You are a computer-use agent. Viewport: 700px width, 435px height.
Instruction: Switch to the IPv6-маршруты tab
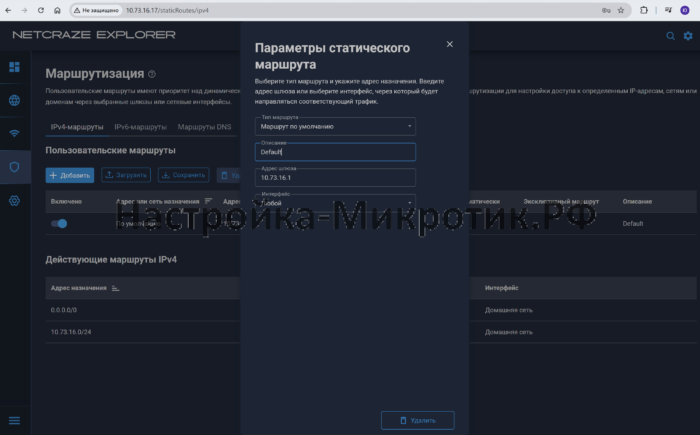[140, 127]
